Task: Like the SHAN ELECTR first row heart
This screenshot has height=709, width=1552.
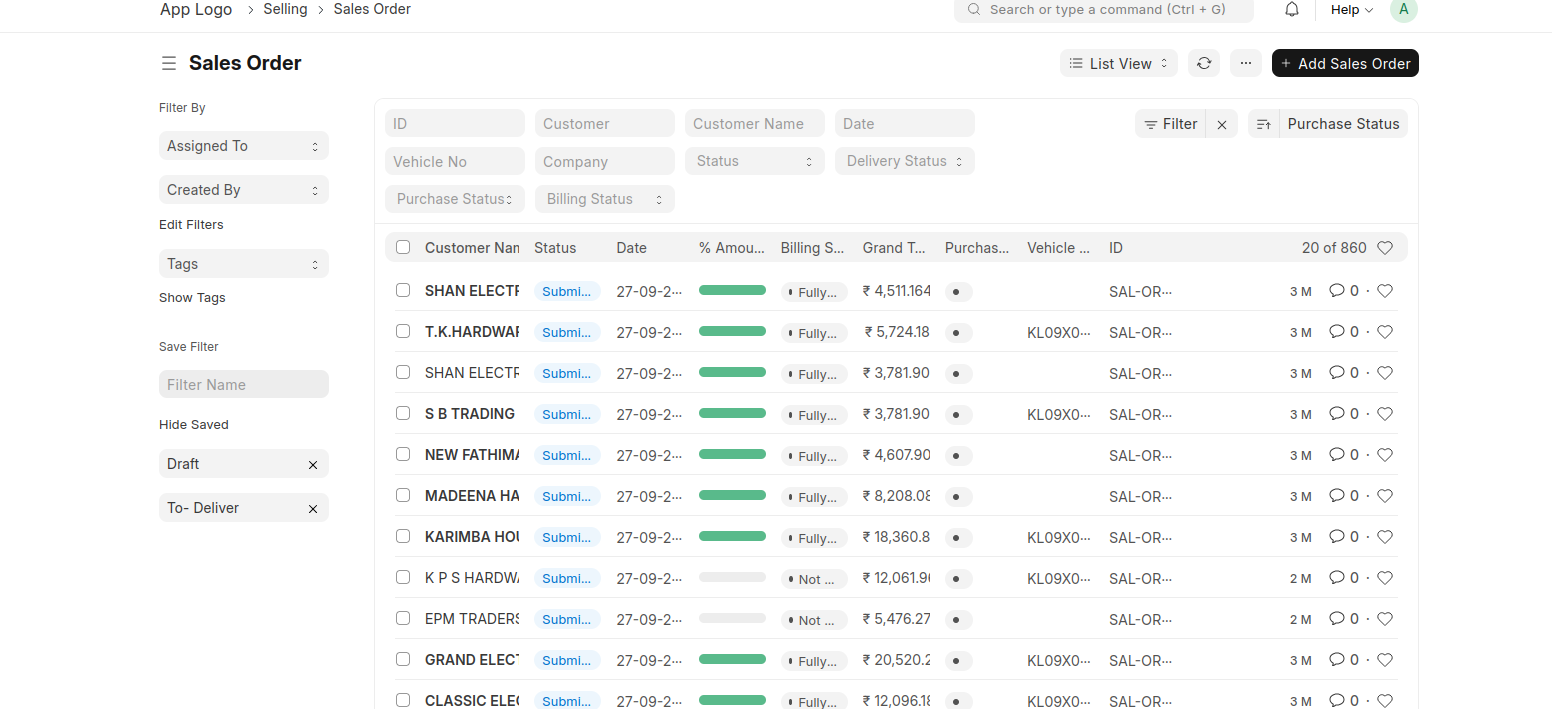Action: click(1385, 291)
